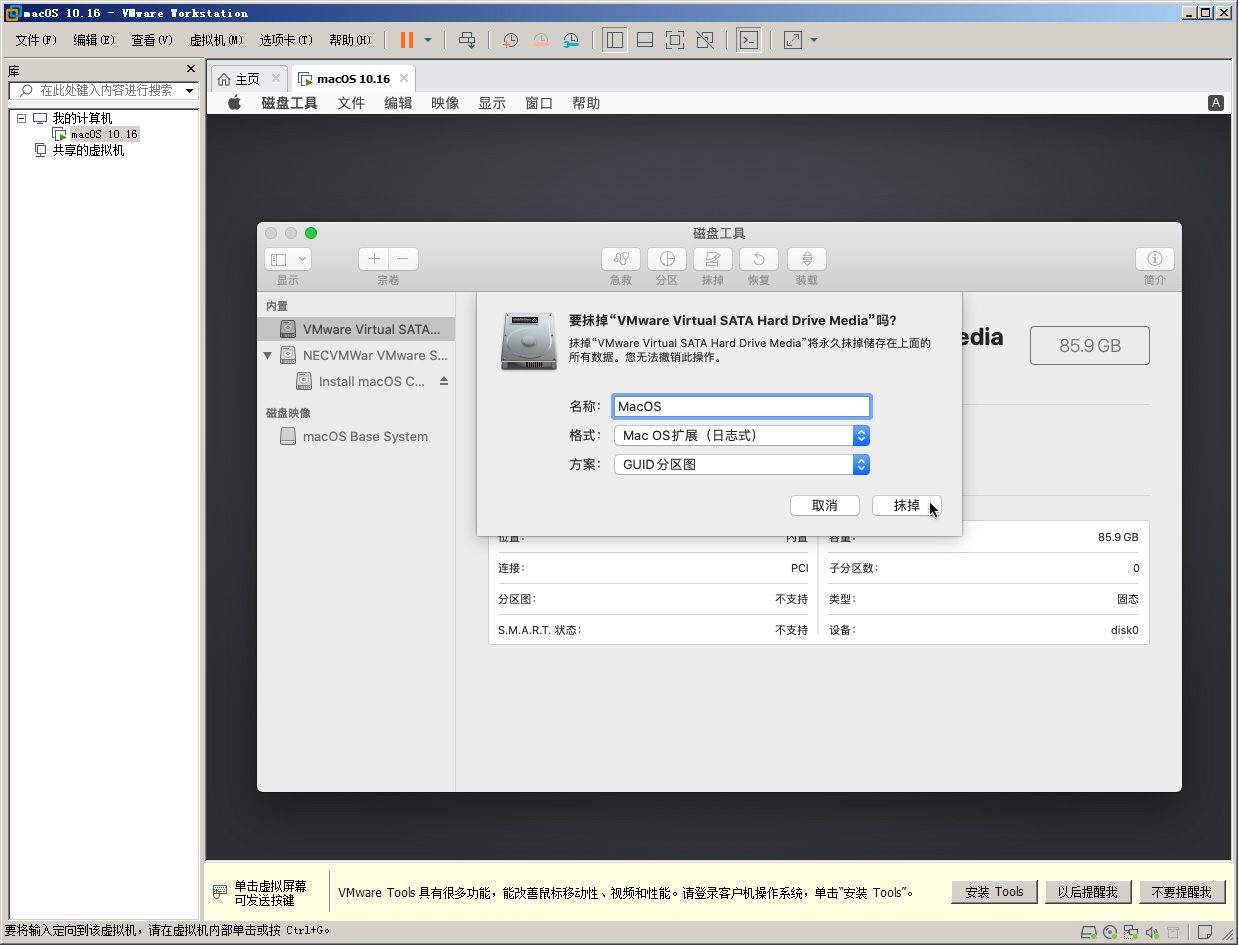
Task: Close the 主页 tab
Action: tap(276, 78)
